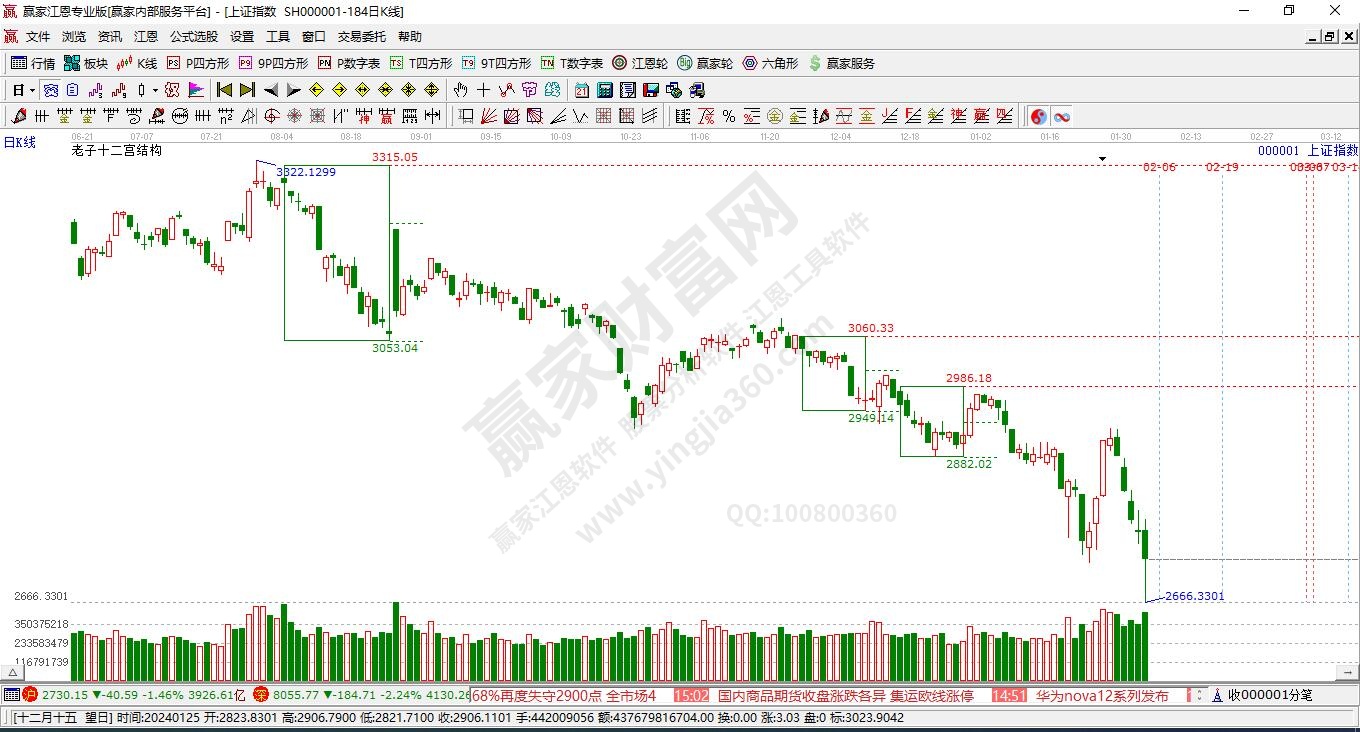
Task: Click the 02-06 red date marker
Action: pos(1159,167)
